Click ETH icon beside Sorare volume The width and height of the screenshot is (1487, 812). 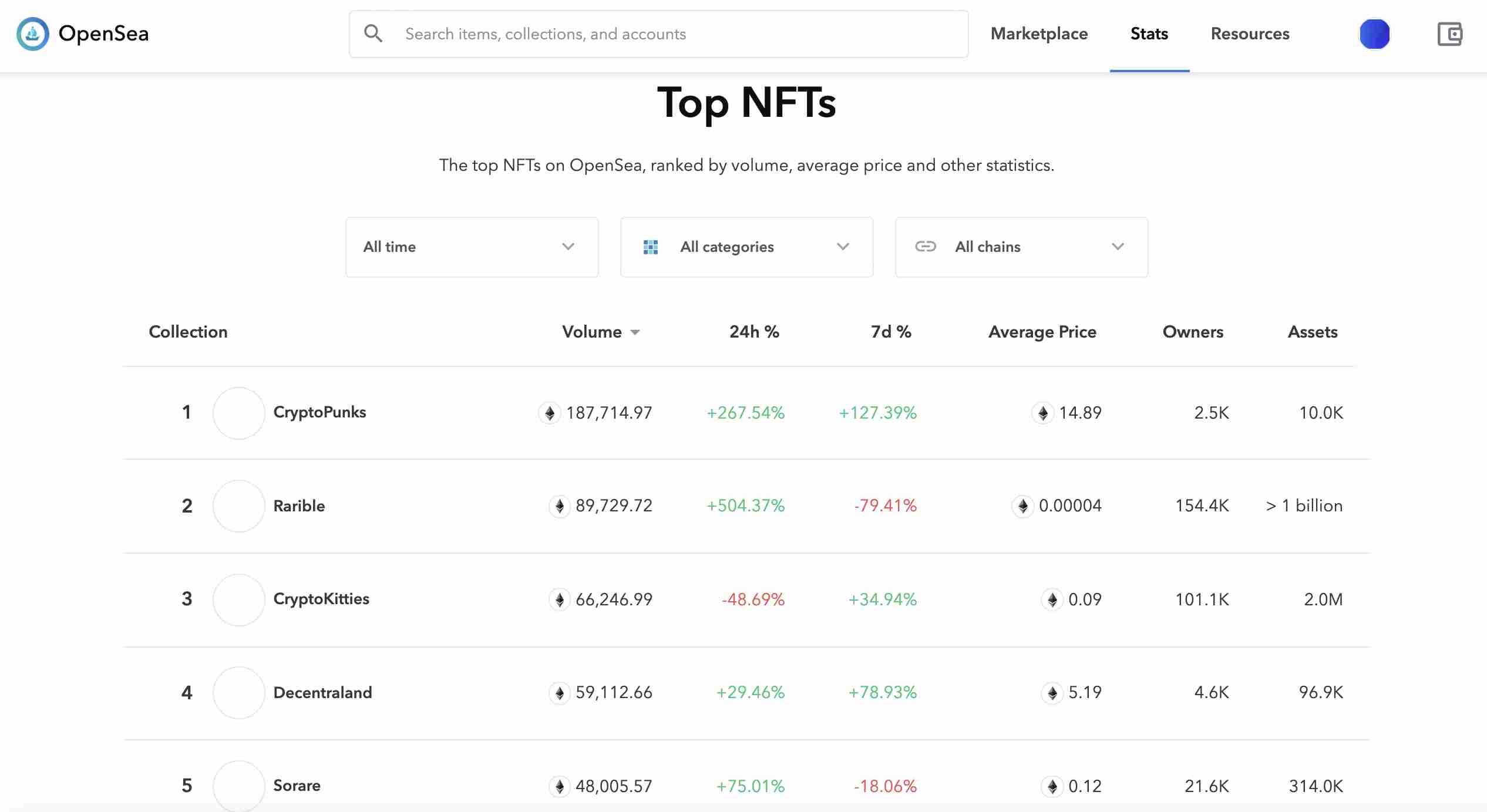[560, 786]
